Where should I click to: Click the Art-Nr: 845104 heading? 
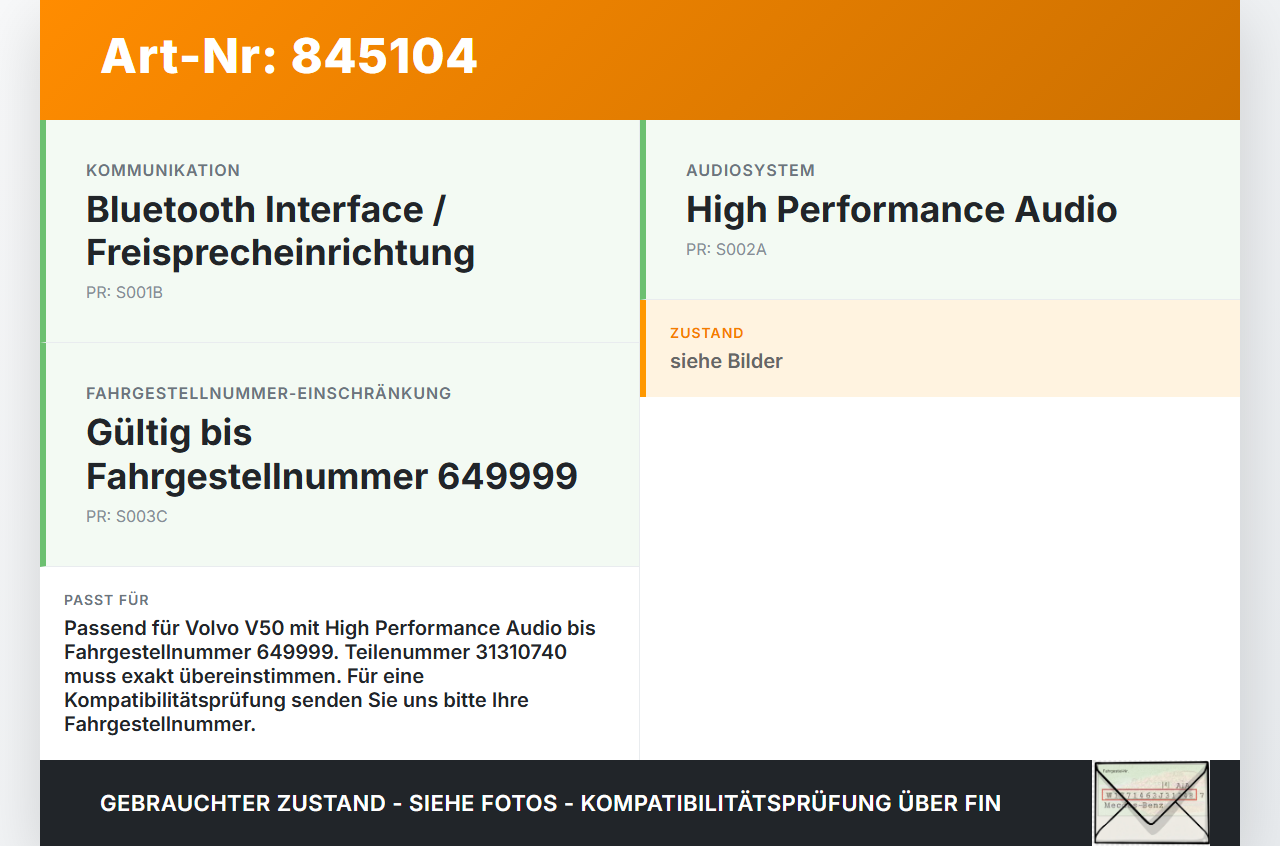[x=289, y=56]
